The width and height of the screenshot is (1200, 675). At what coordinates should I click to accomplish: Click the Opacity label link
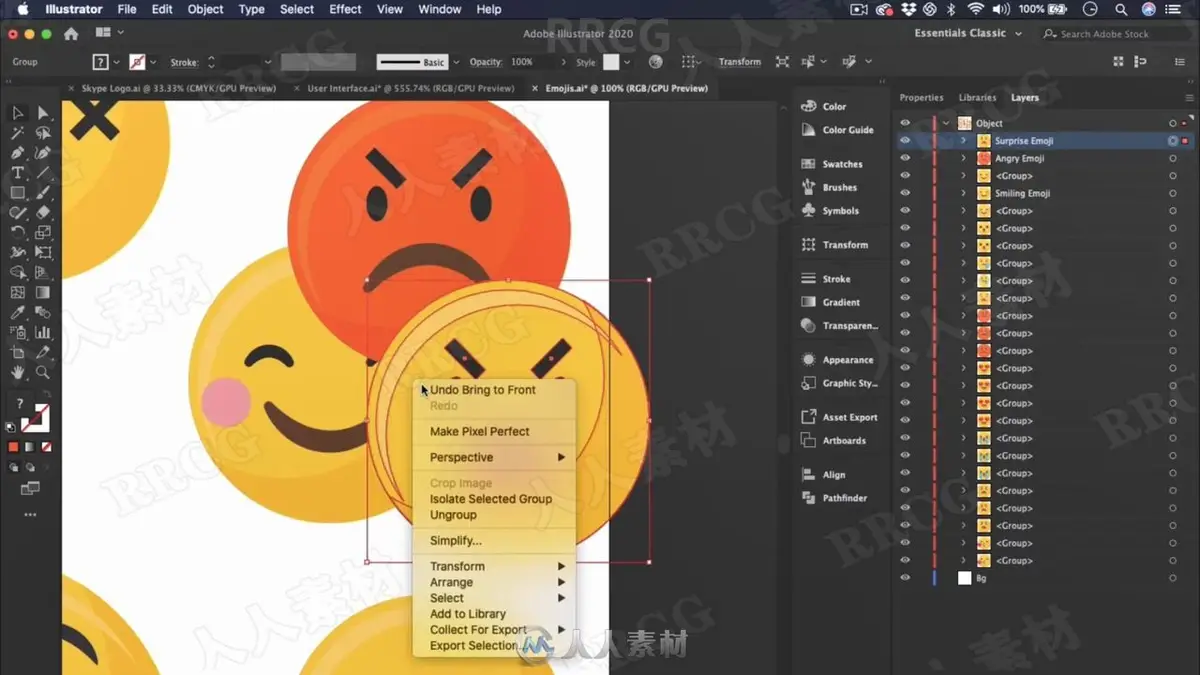(485, 62)
